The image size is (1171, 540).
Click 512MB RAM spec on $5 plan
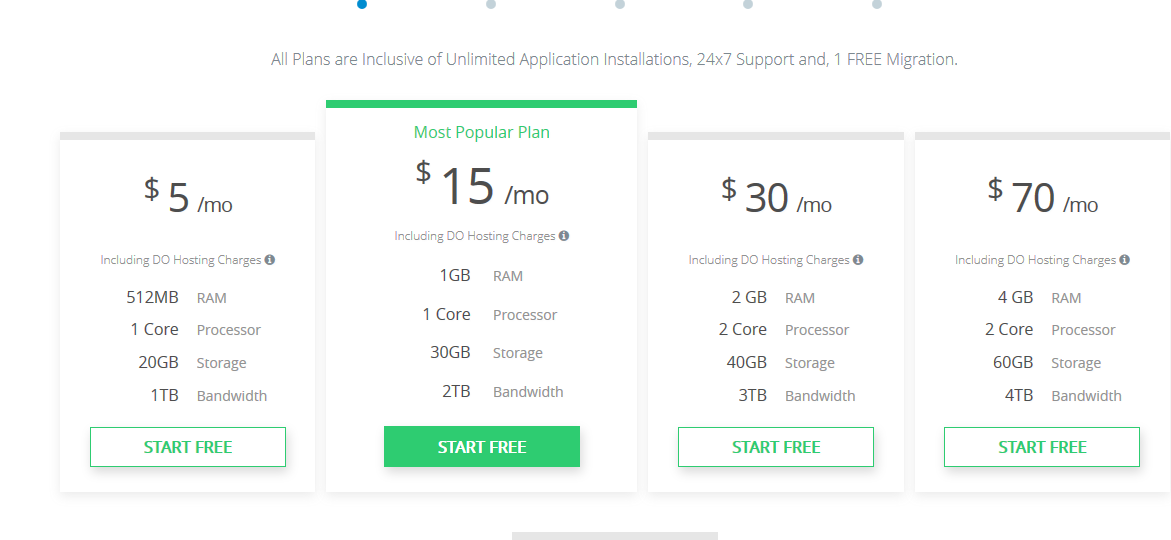177,297
